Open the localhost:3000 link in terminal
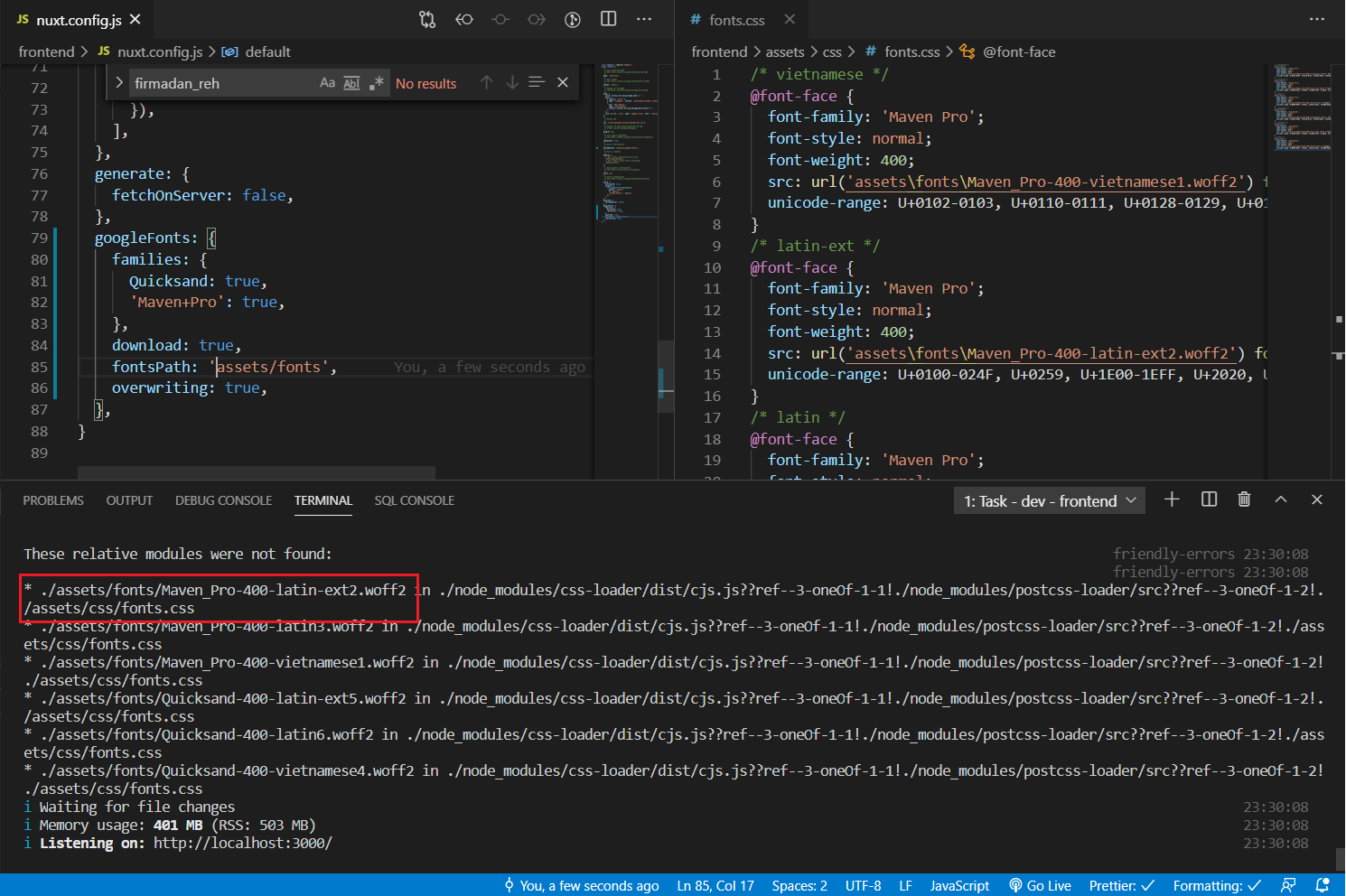Viewport: 1346px width, 896px height. coord(243,843)
